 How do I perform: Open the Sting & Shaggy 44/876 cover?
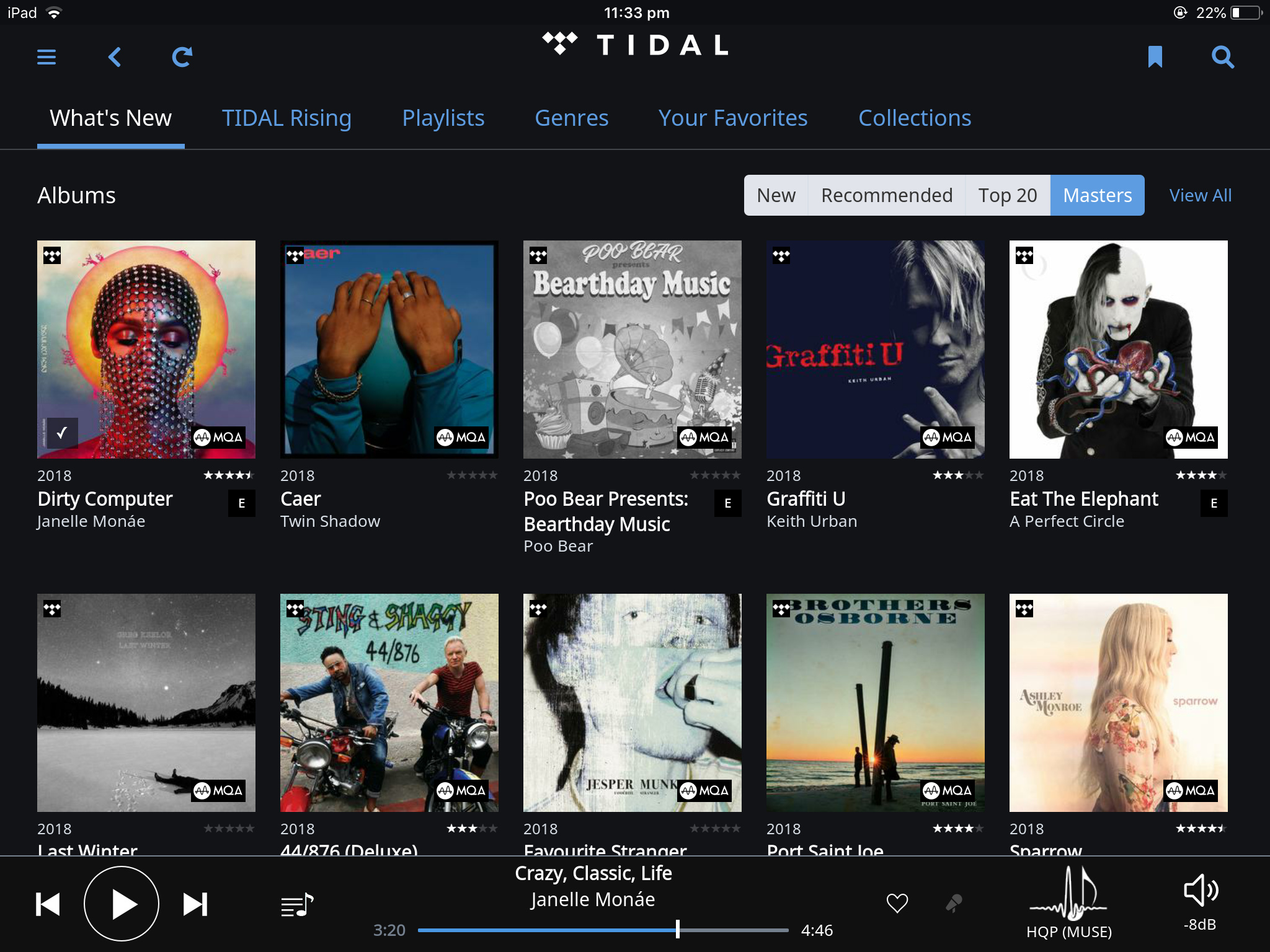click(x=389, y=703)
